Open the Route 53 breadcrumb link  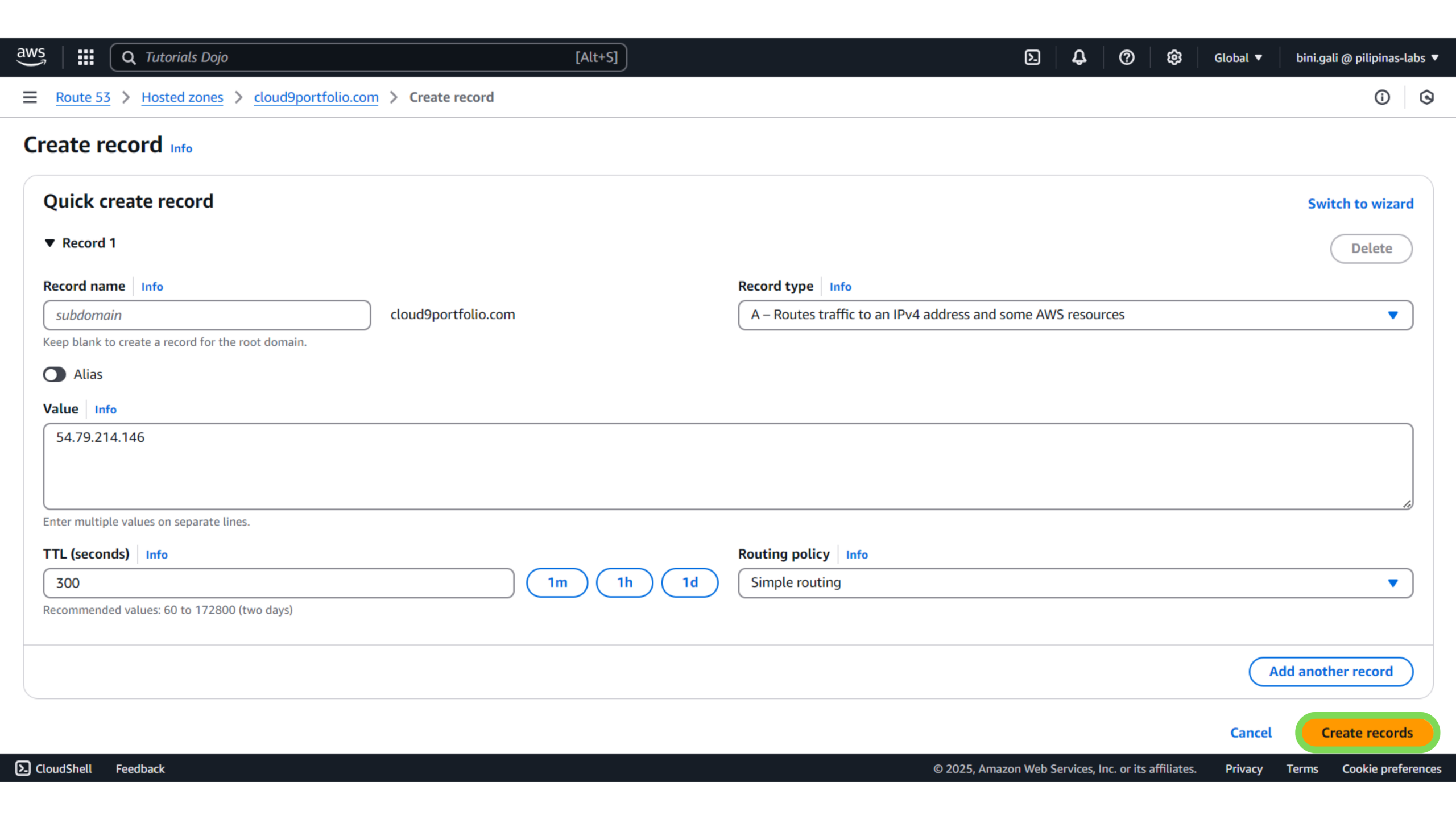coord(83,97)
